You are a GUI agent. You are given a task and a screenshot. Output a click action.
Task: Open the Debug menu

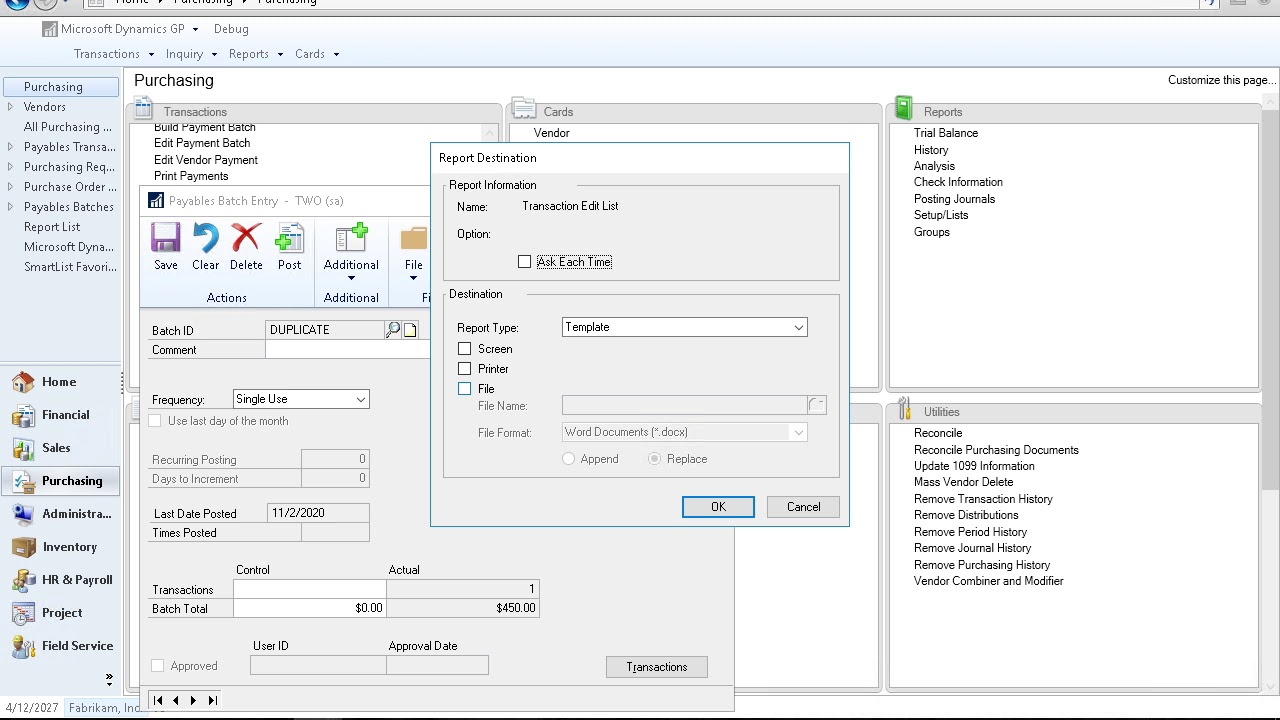pos(231,29)
